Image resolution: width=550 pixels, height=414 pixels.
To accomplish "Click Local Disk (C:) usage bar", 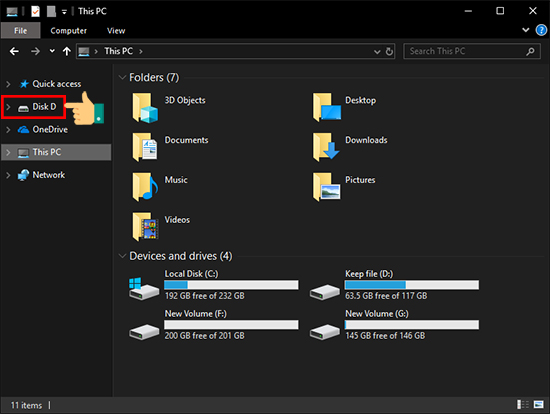I will pyautogui.click(x=232, y=285).
